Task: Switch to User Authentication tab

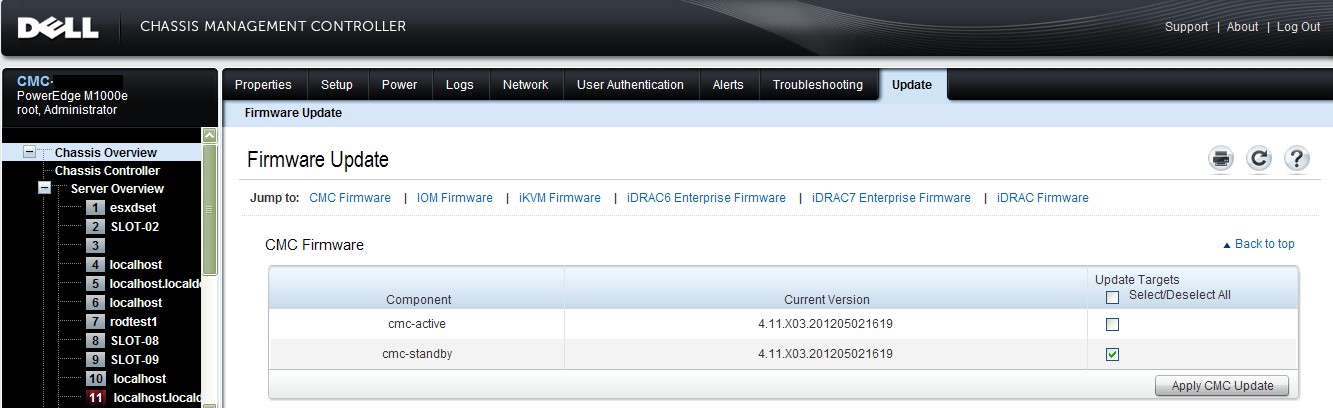Action: (631, 85)
